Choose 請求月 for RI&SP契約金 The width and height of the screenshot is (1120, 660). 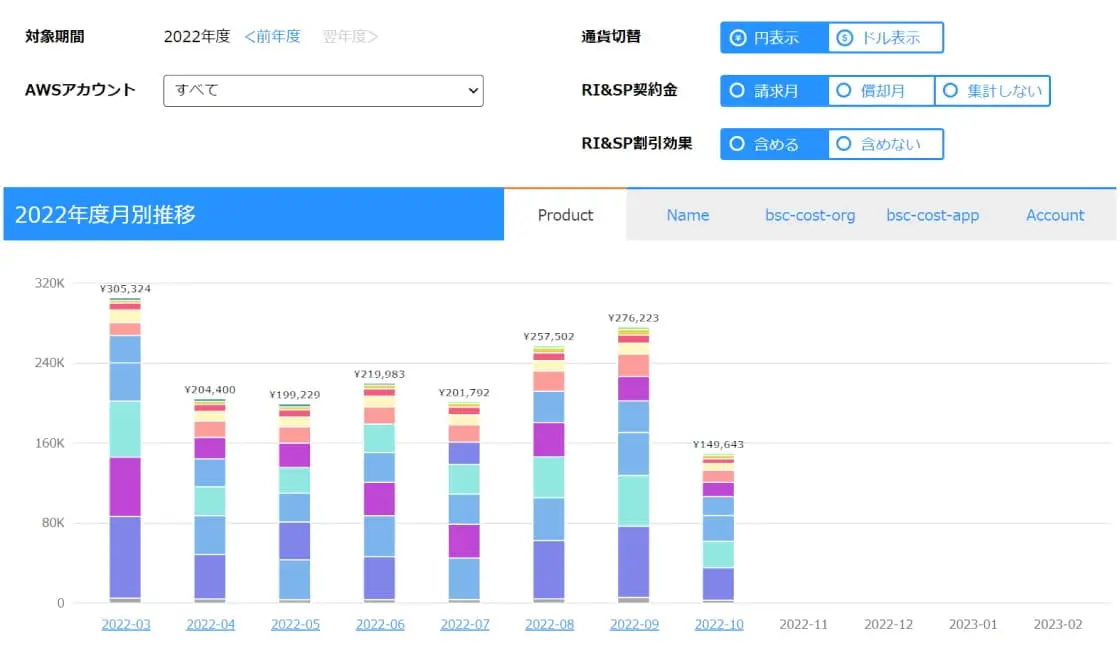coord(774,91)
